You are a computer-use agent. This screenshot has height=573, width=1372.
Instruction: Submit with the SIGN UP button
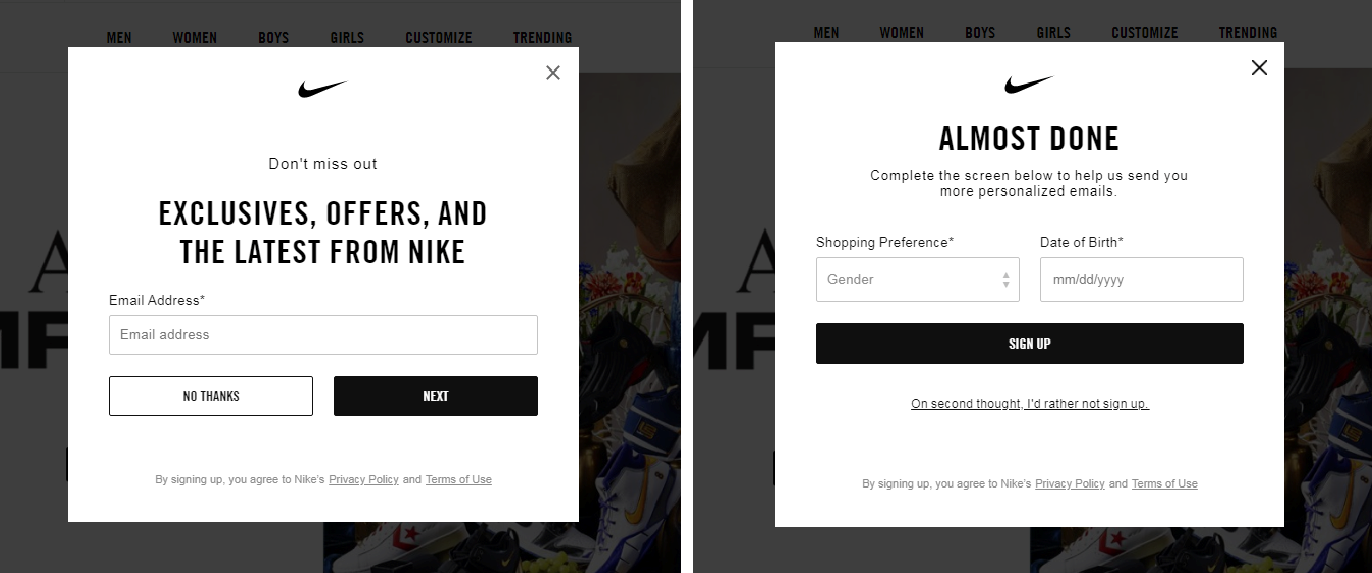point(1029,344)
